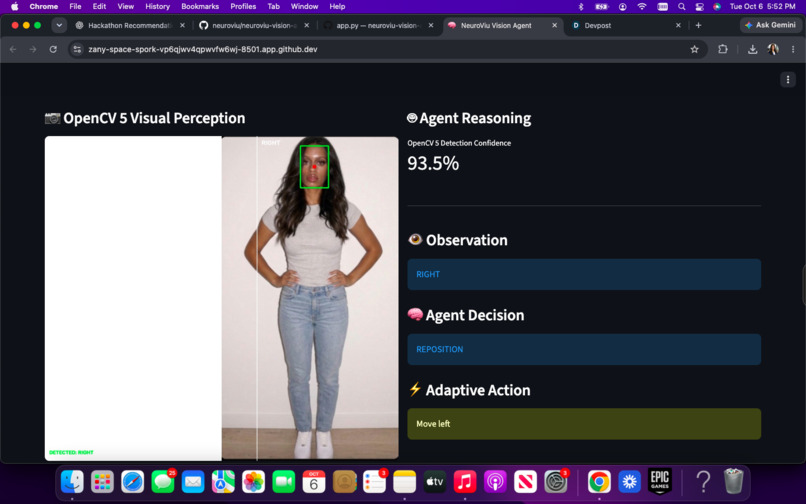Click the green face detection box
Image resolution: width=806 pixels, height=504 pixels.
(314, 167)
